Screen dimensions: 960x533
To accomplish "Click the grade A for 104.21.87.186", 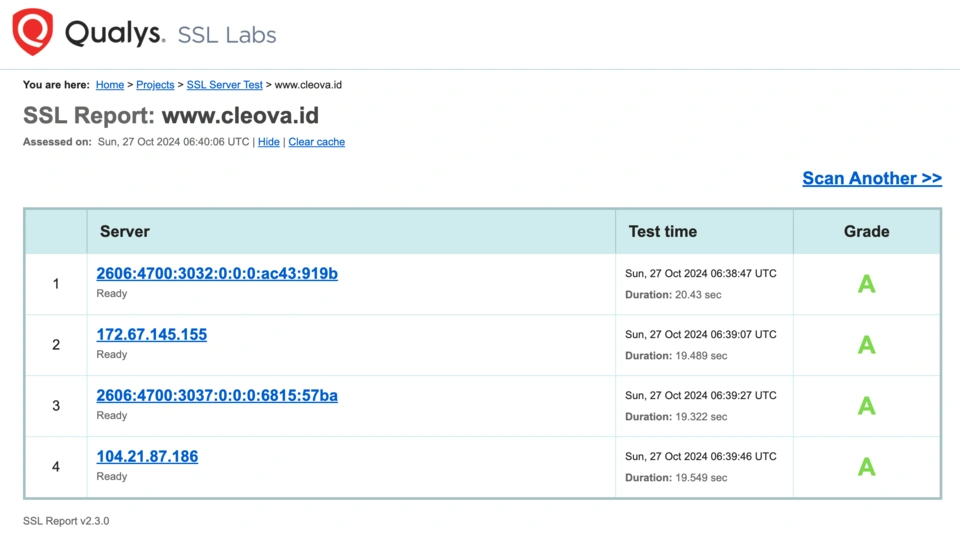I will (866, 467).
